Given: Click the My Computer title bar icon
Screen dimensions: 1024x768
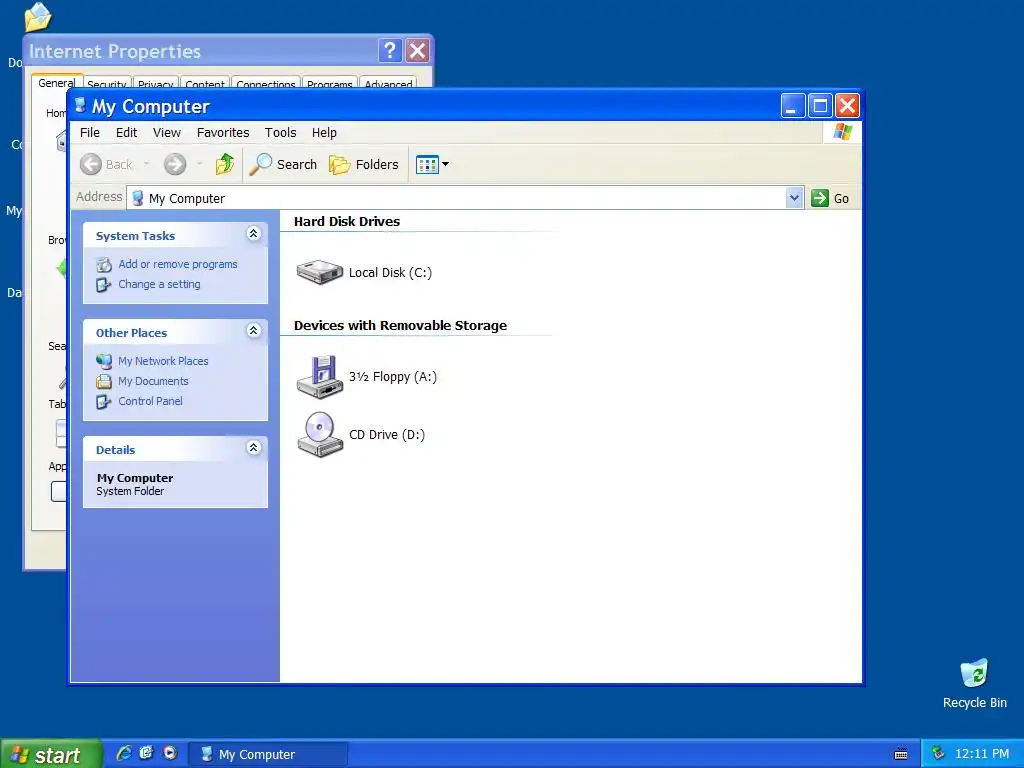Looking at the screenshot, I should 80,105.
